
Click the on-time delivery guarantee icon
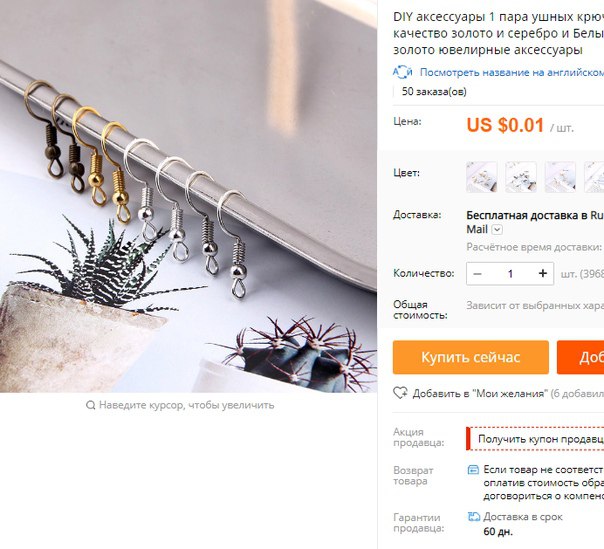point(474,517)
